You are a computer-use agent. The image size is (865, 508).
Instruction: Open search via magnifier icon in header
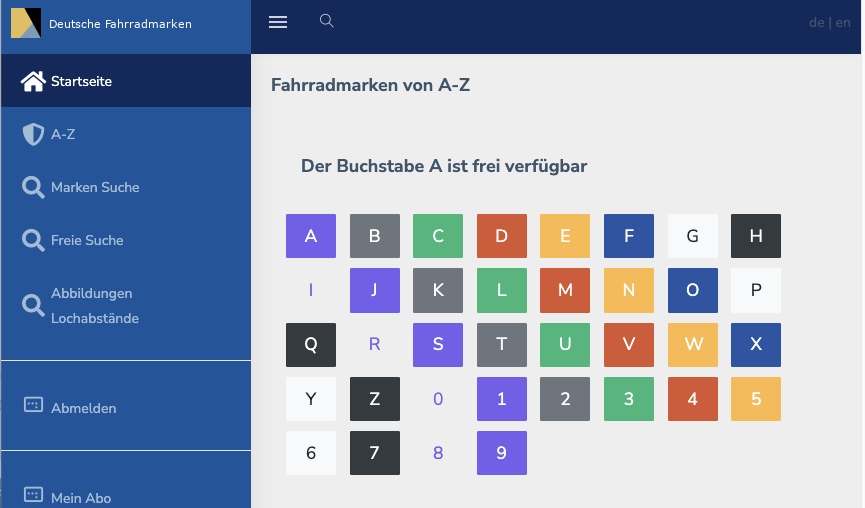326,21
